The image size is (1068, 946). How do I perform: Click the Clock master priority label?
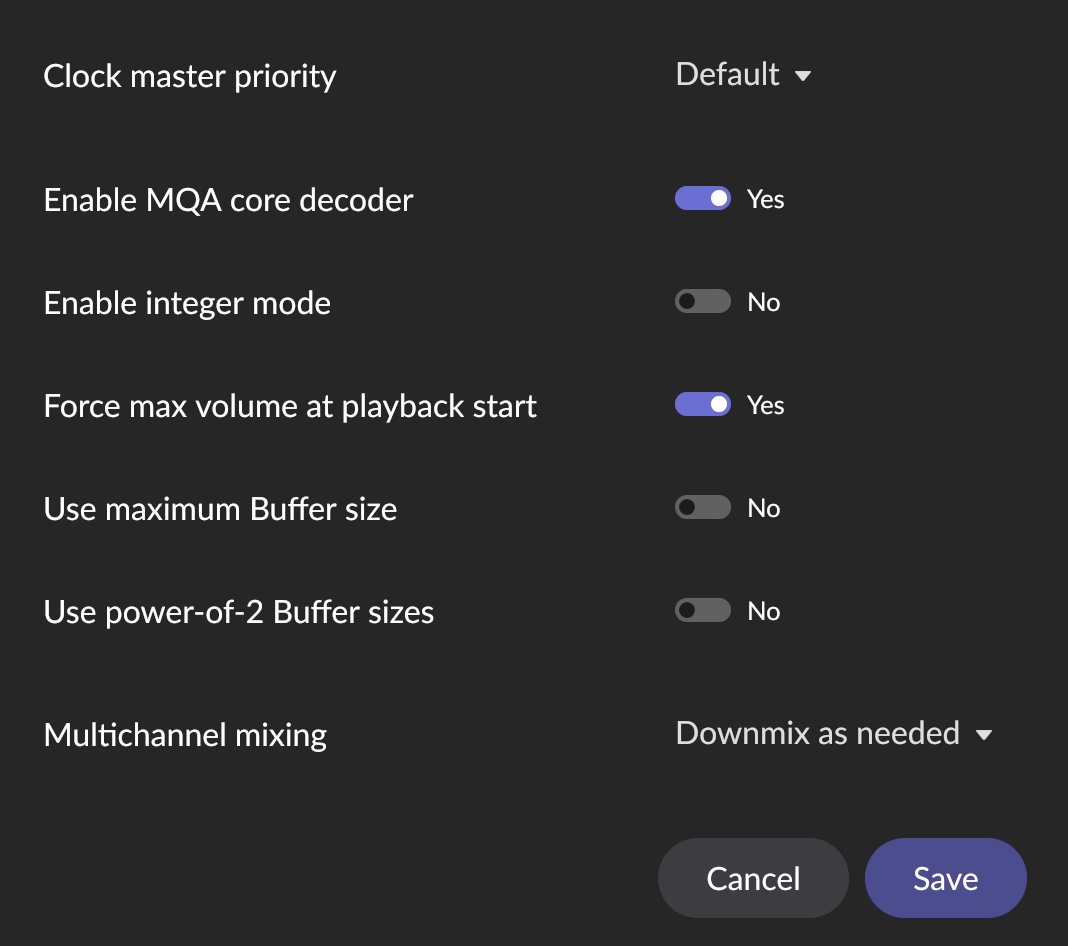(x=190, y=76)
